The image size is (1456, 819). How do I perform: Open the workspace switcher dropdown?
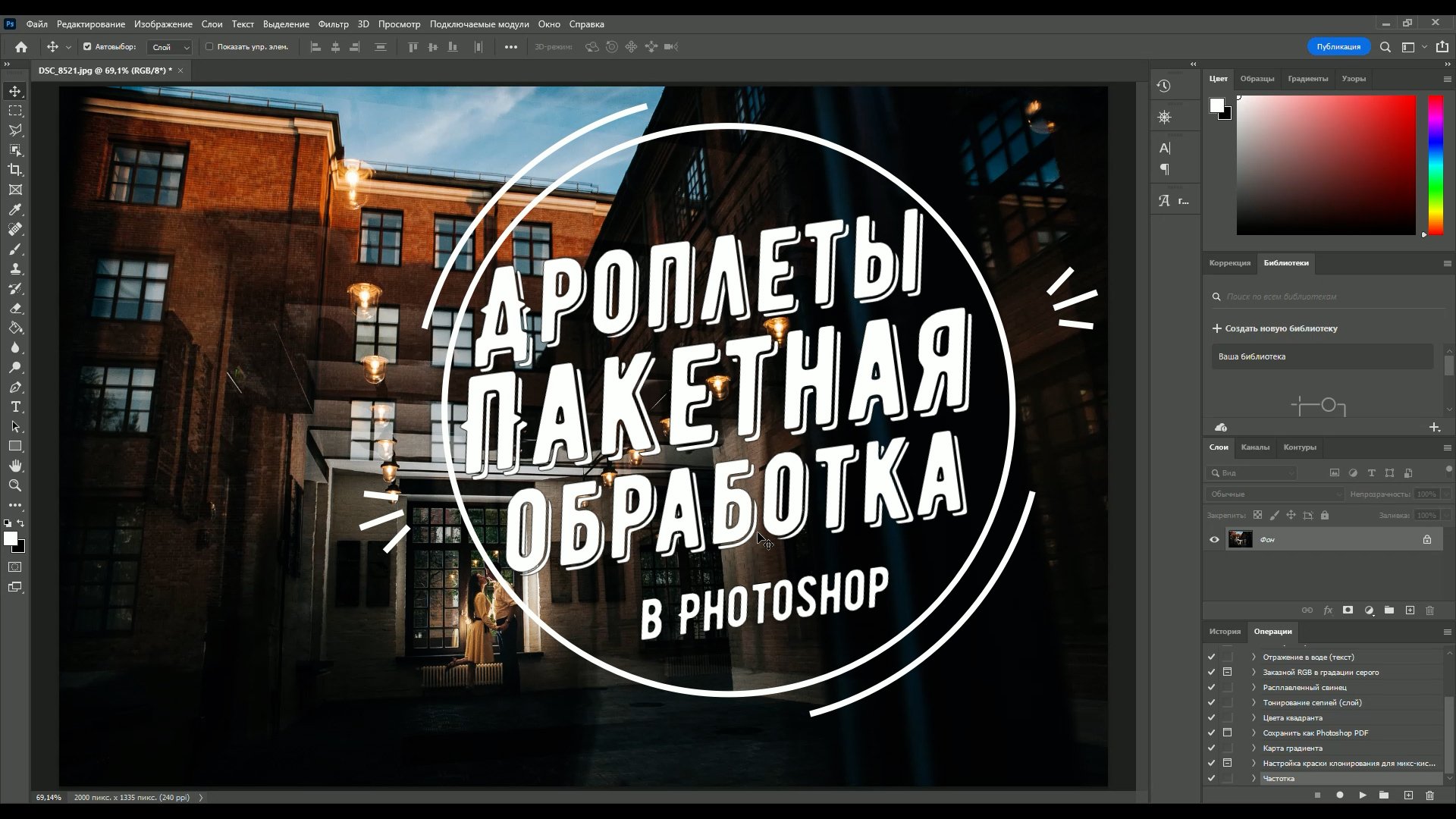[1414, 47]
